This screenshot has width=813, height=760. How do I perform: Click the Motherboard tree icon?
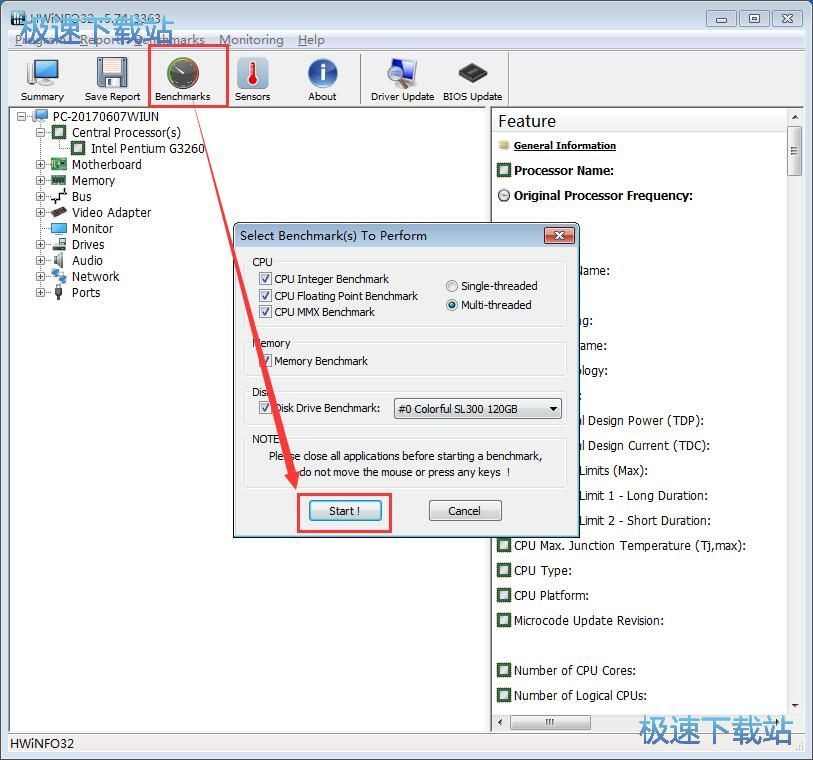click(x=59, y=164)
